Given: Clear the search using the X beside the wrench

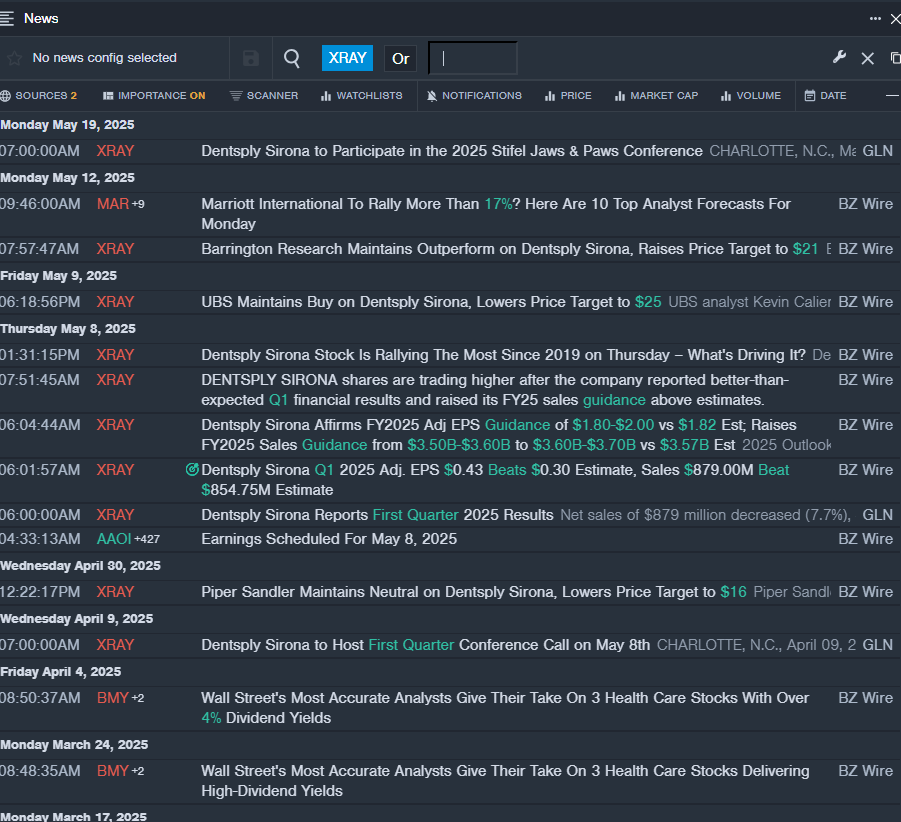Looking at the screenshot, I should (868, 58).
